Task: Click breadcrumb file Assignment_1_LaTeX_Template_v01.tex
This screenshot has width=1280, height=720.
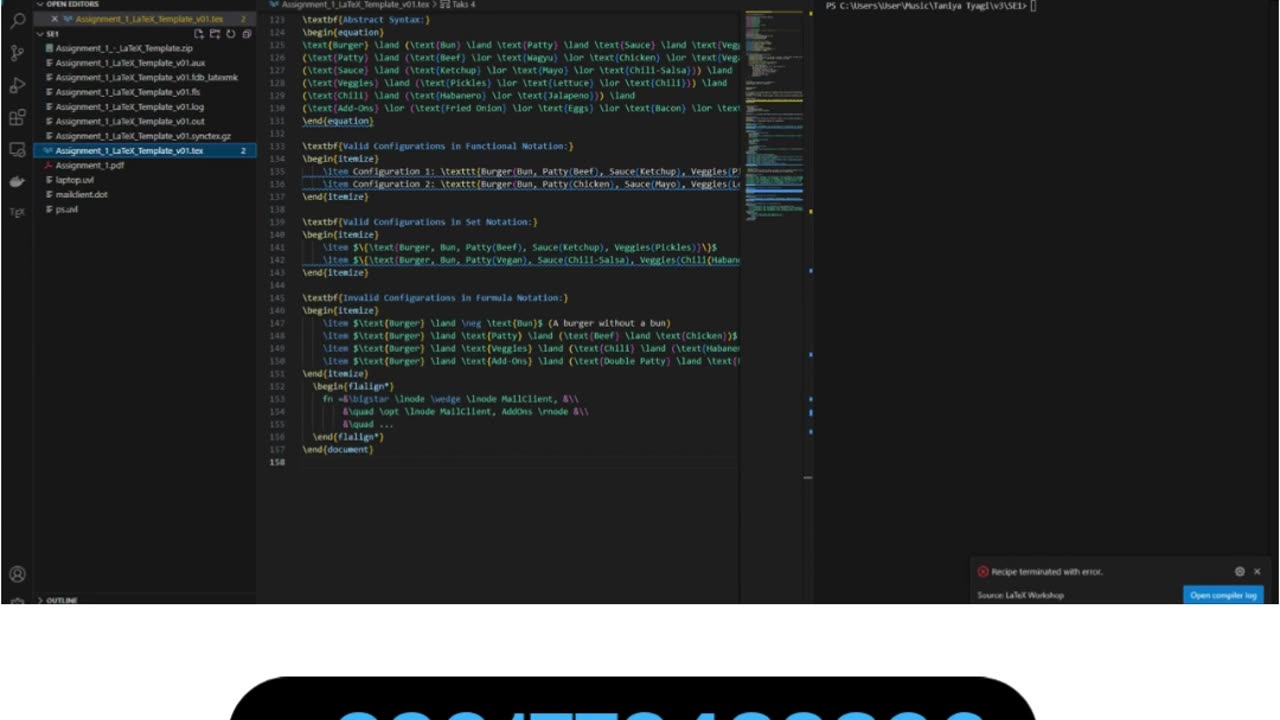Action: (355, 4)
